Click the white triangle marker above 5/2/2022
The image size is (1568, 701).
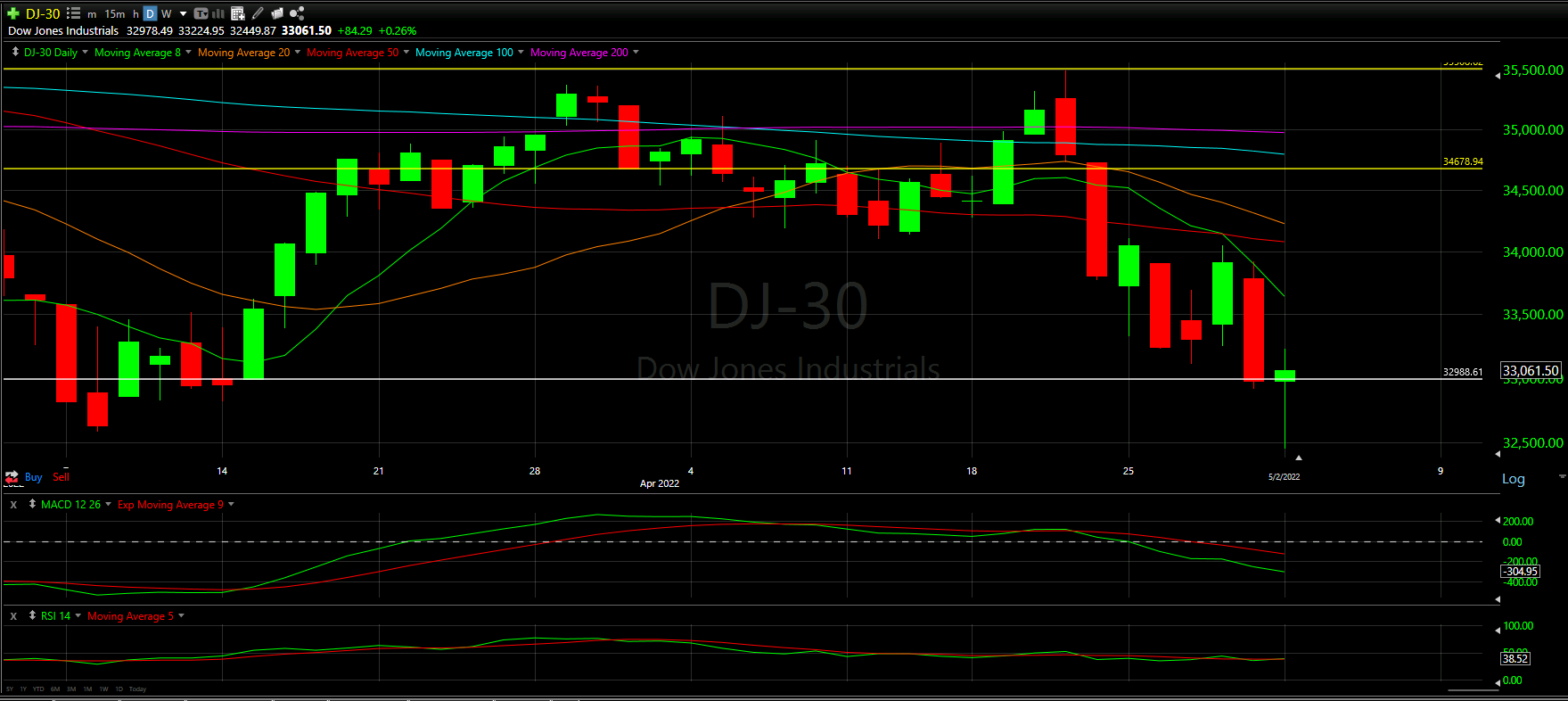[x=1298, y=458]
